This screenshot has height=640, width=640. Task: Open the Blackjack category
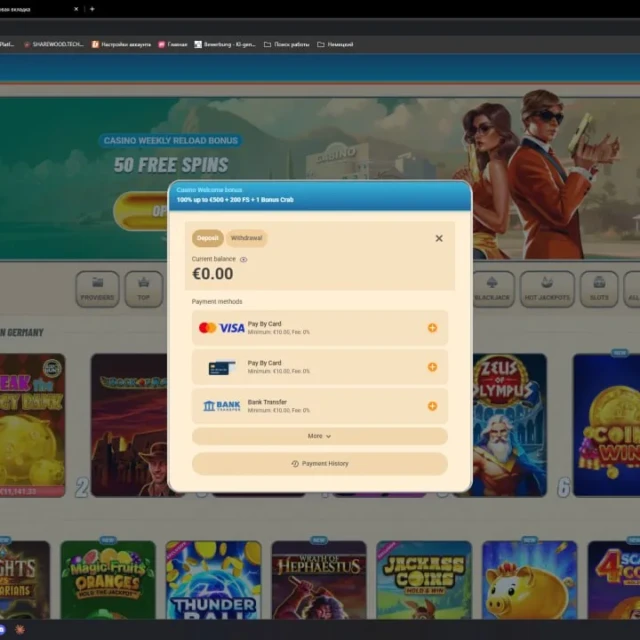tap(493, 289)
